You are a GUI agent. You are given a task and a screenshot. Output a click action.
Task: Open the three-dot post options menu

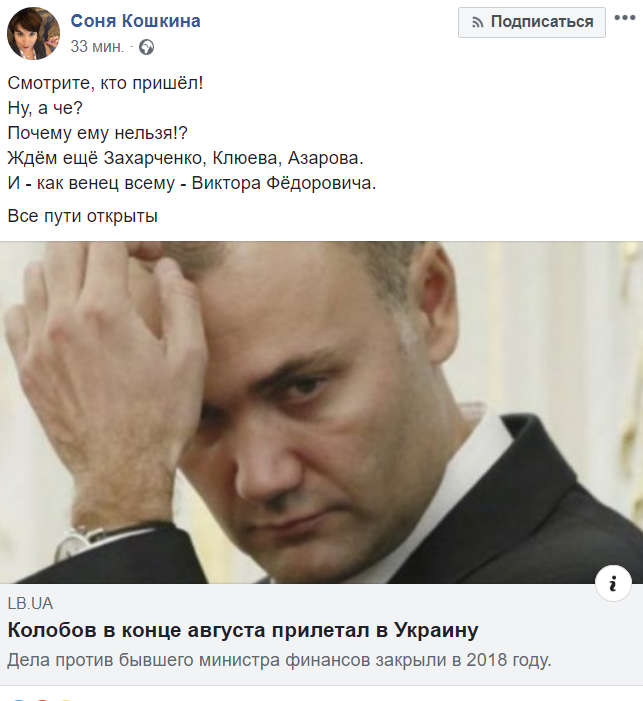click(624, 18)
